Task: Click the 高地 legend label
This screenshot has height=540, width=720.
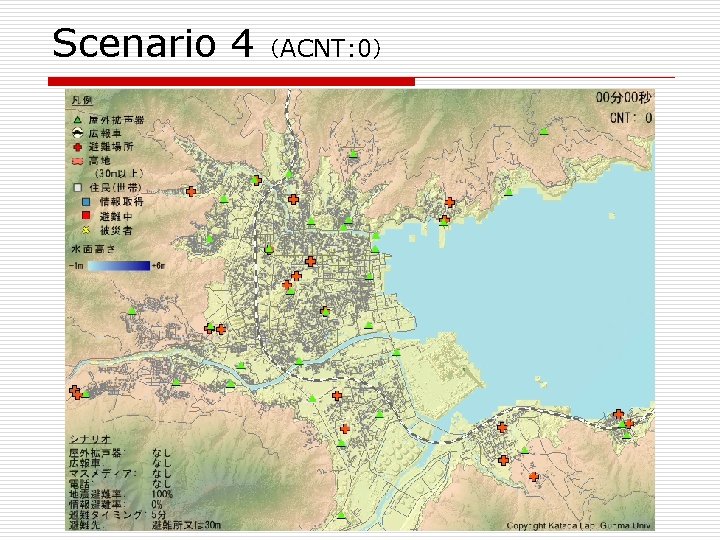Action: (x=99, y=161)
